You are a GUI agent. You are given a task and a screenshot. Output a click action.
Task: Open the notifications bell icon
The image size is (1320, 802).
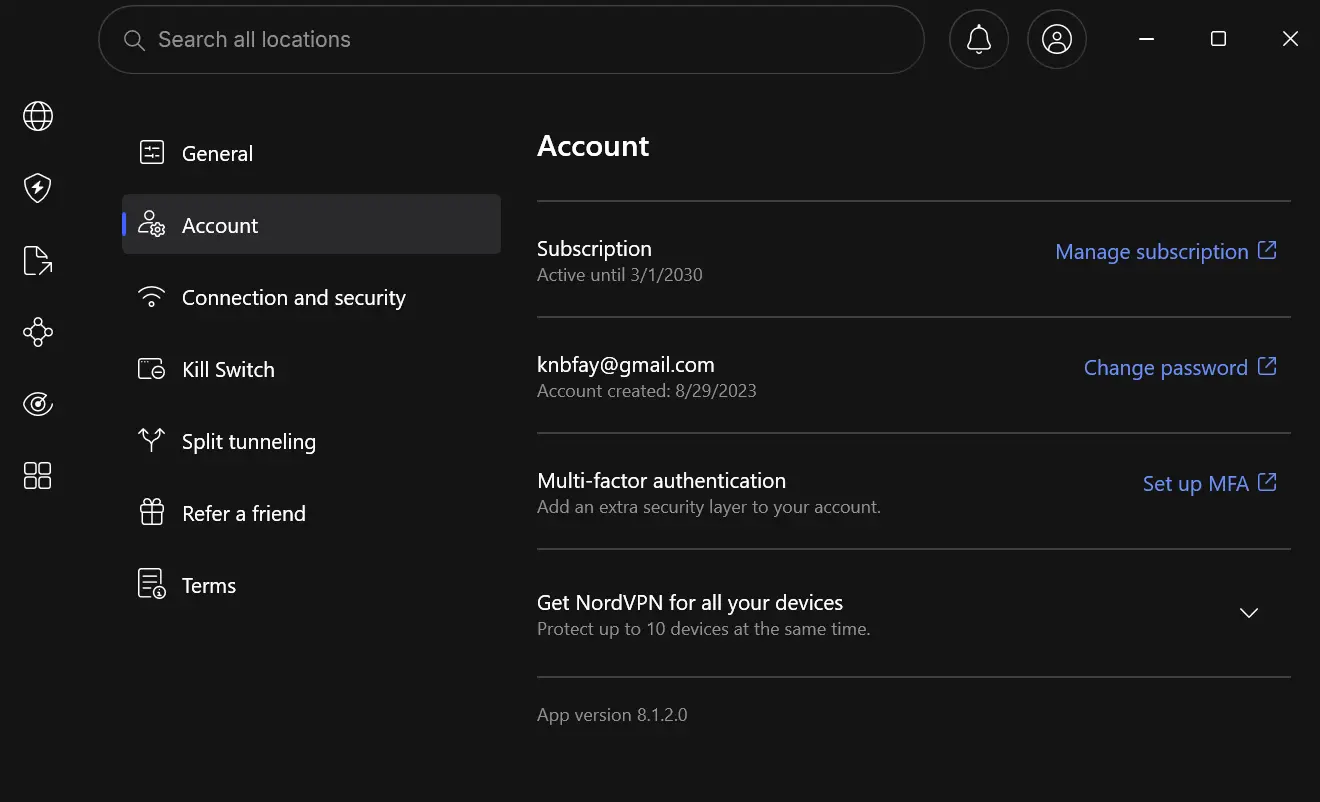pyautogui.click(x=979, y=39)
